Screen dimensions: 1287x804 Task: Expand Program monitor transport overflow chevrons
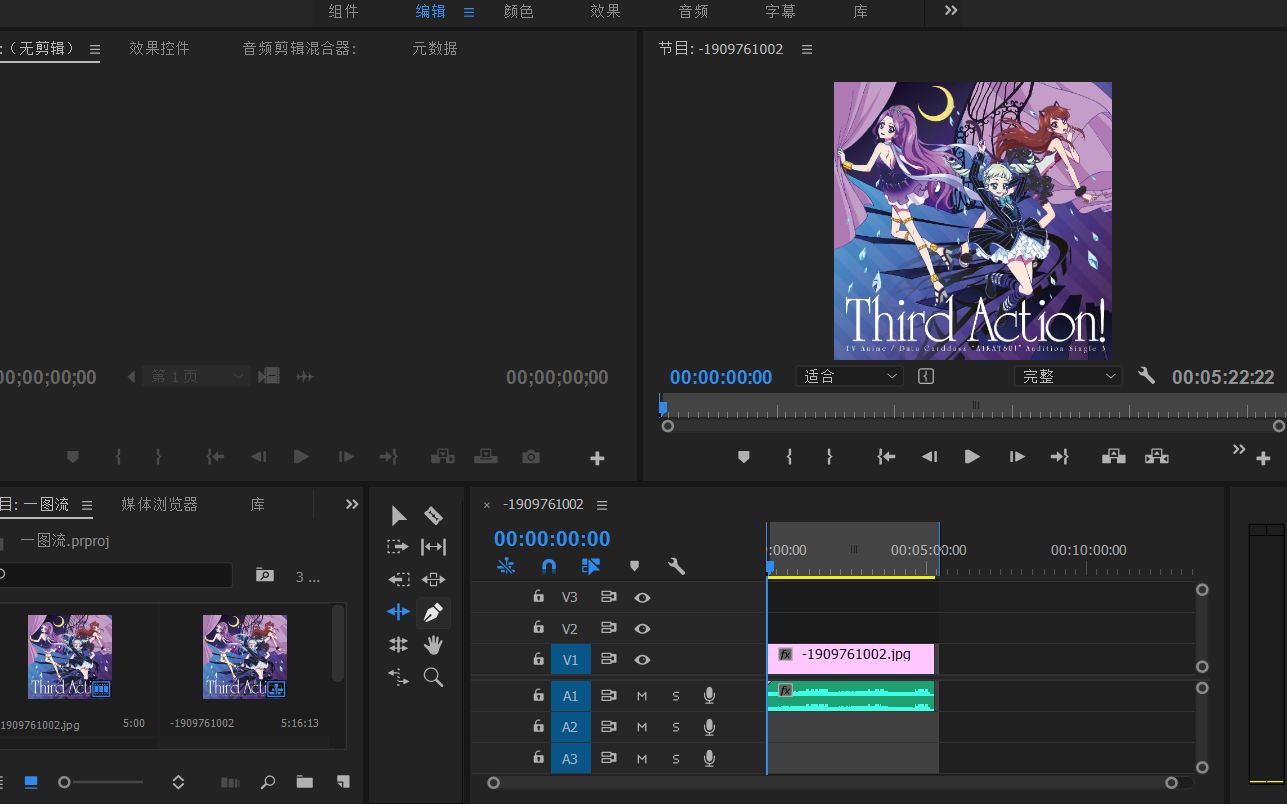[1239, 449]
